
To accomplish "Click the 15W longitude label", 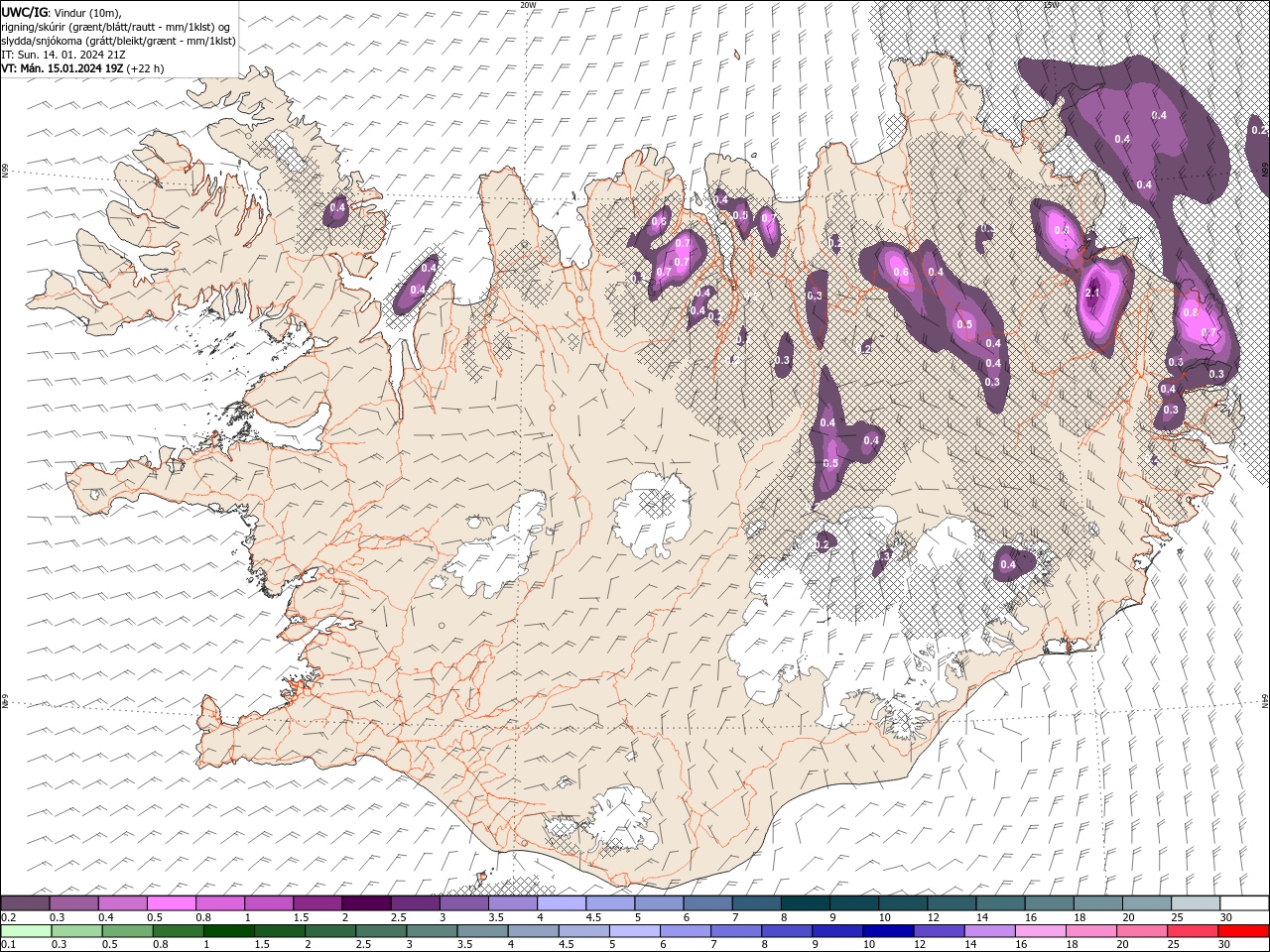I will tap(1051, 5).
